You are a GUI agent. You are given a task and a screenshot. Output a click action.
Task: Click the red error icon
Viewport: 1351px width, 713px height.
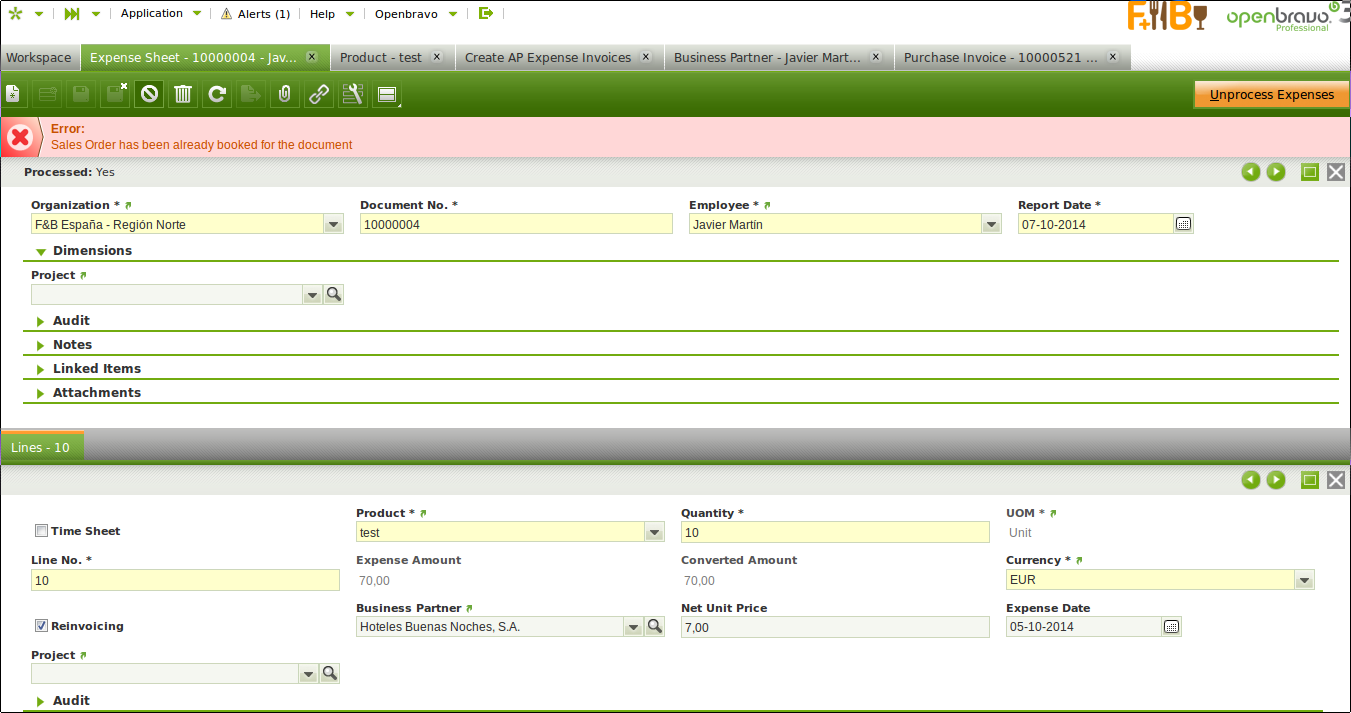[20, 137]
